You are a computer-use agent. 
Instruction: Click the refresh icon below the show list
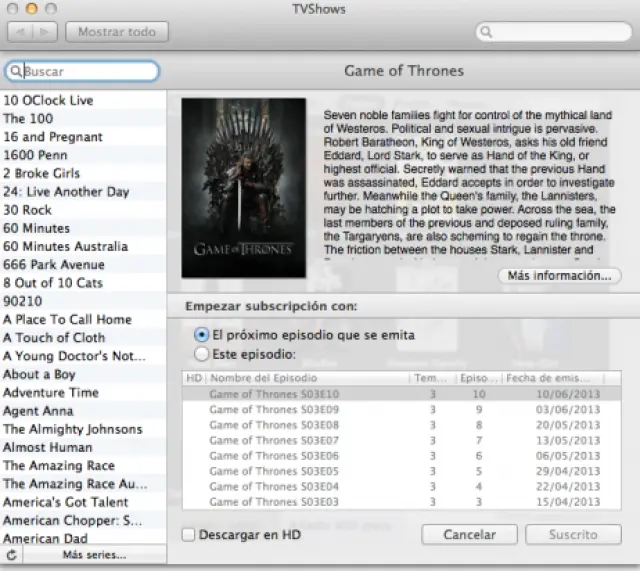tap(11, 554)
